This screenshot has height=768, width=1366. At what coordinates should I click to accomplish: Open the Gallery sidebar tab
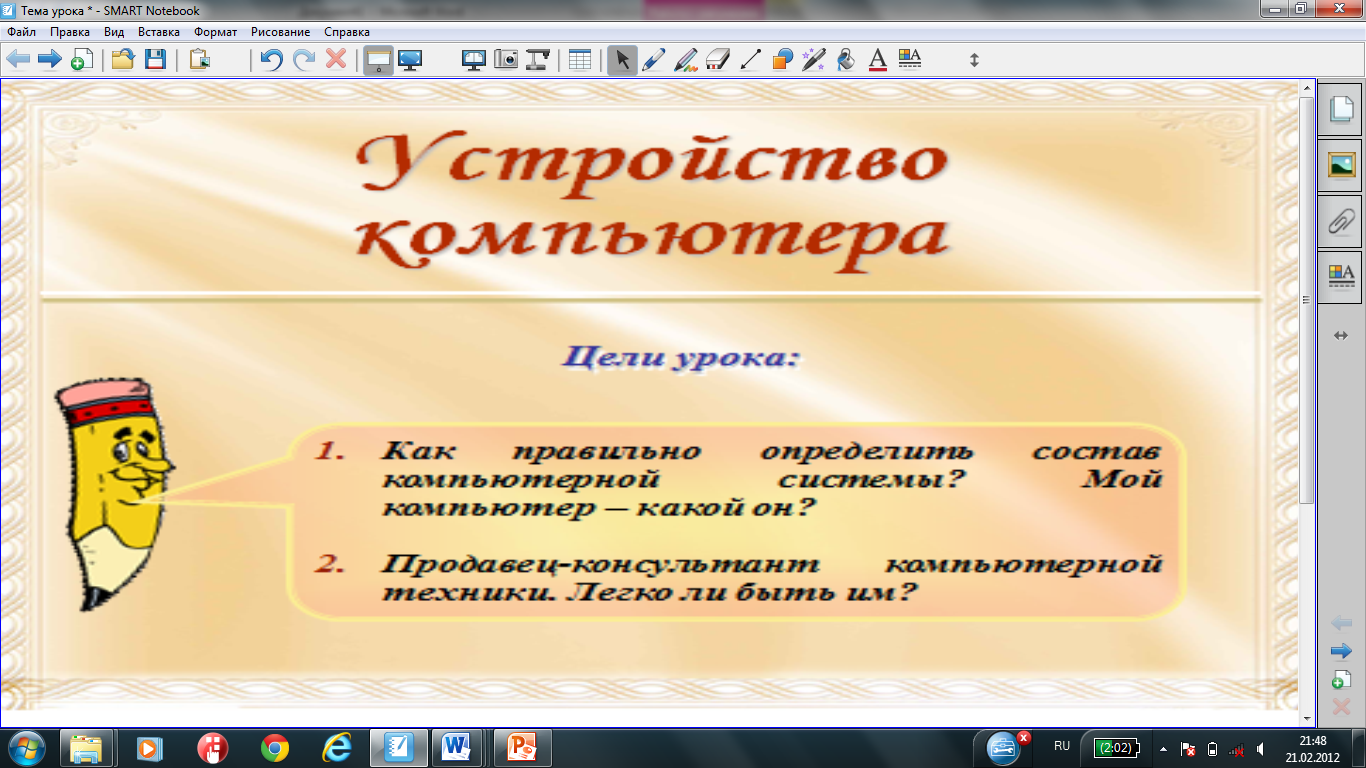(1341, 165)
